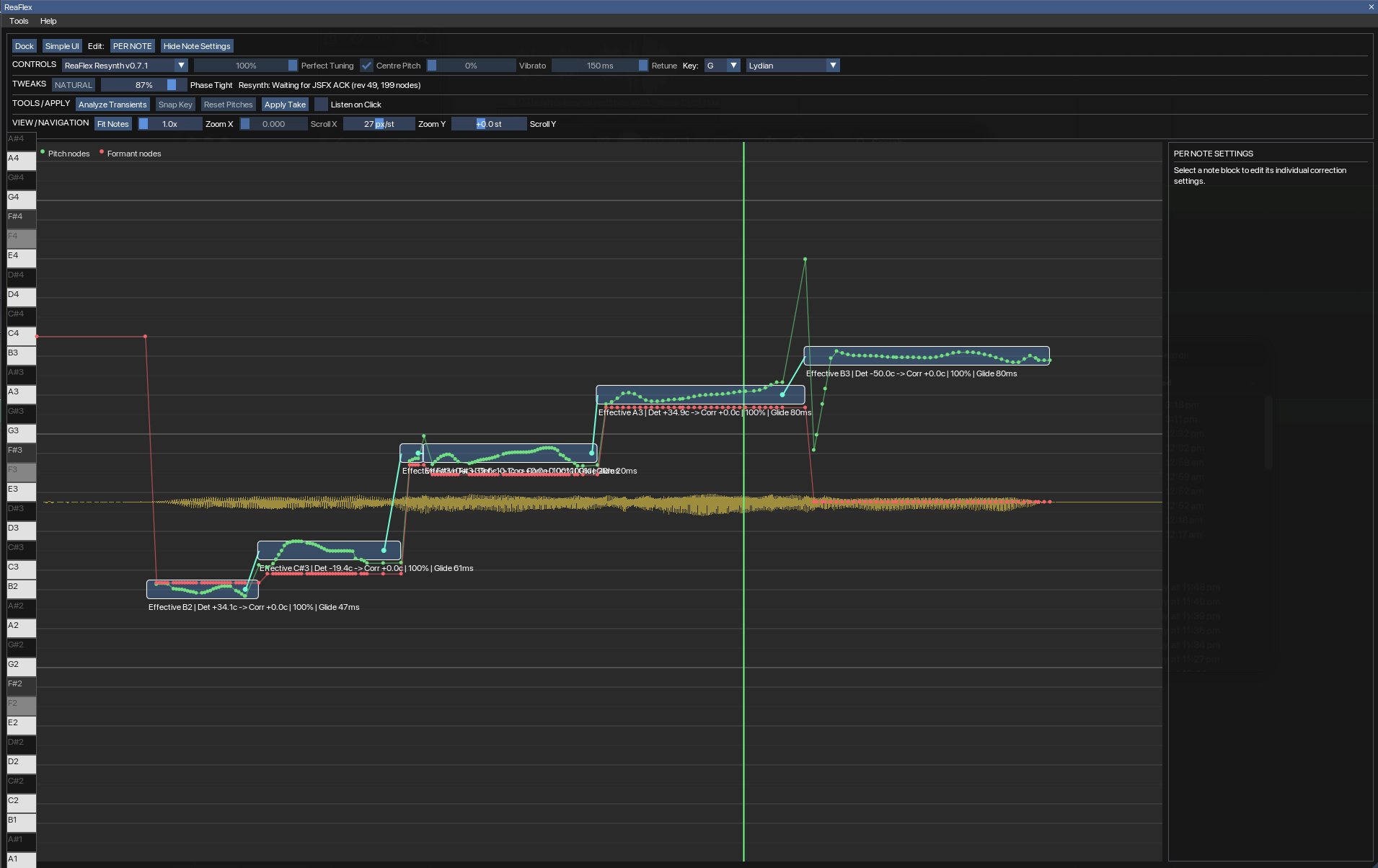Click the A1 piano key
The image size is (1378, 868).
(21, 859)
